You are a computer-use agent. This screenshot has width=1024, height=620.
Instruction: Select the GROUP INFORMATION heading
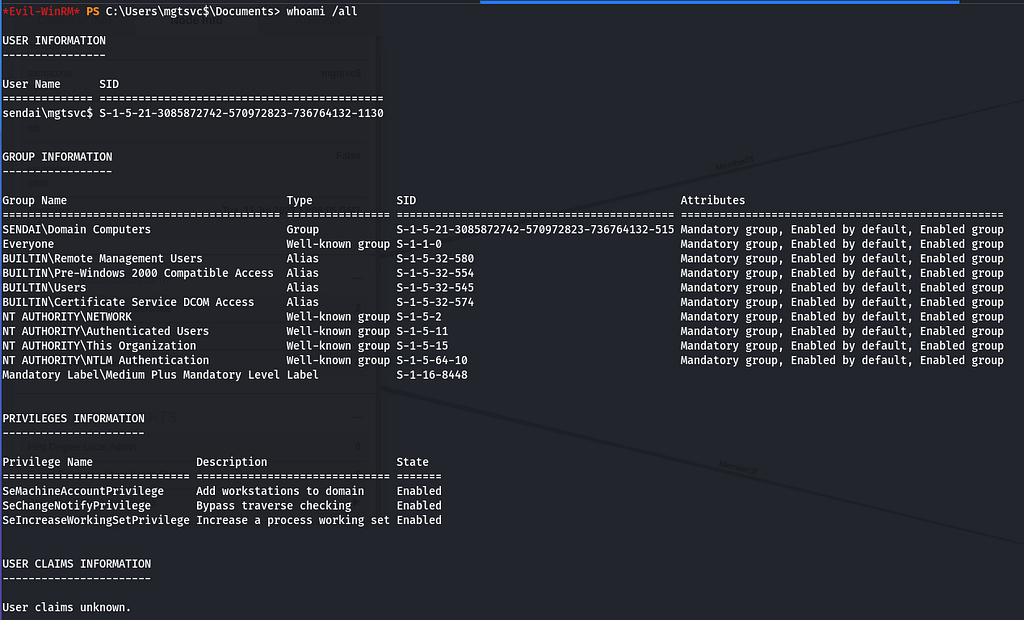57,157
